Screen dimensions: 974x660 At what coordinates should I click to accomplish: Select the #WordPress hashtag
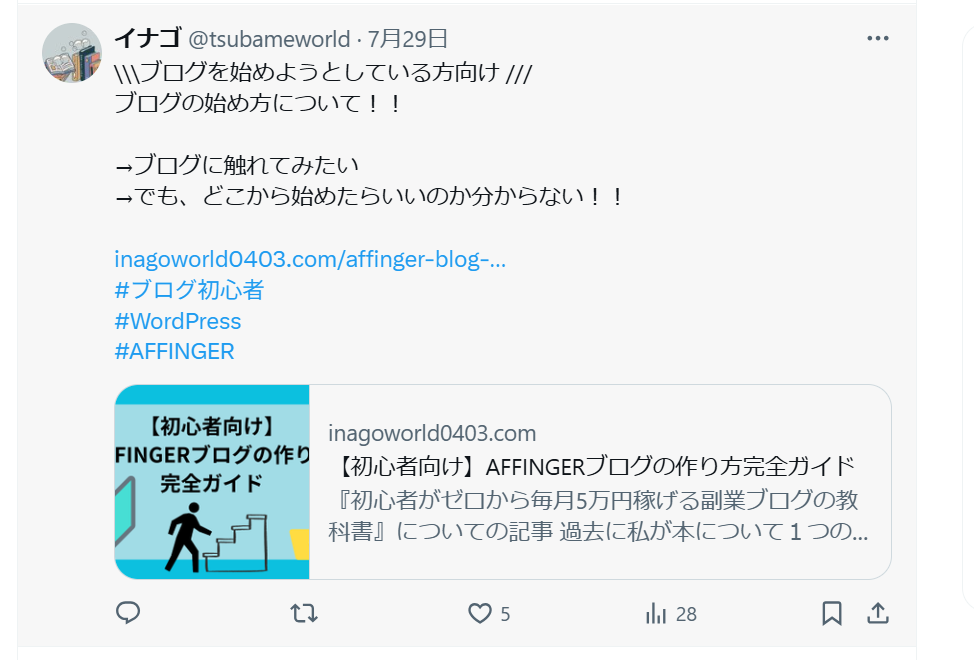178,321
